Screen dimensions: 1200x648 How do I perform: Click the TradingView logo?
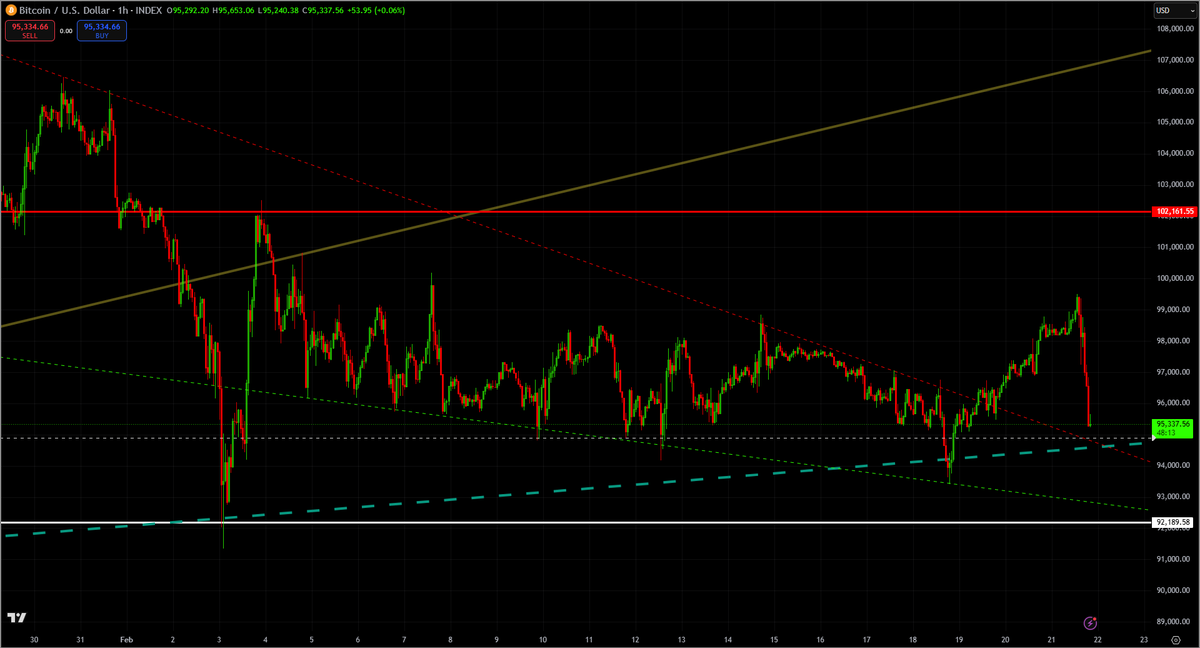(17, 619)
